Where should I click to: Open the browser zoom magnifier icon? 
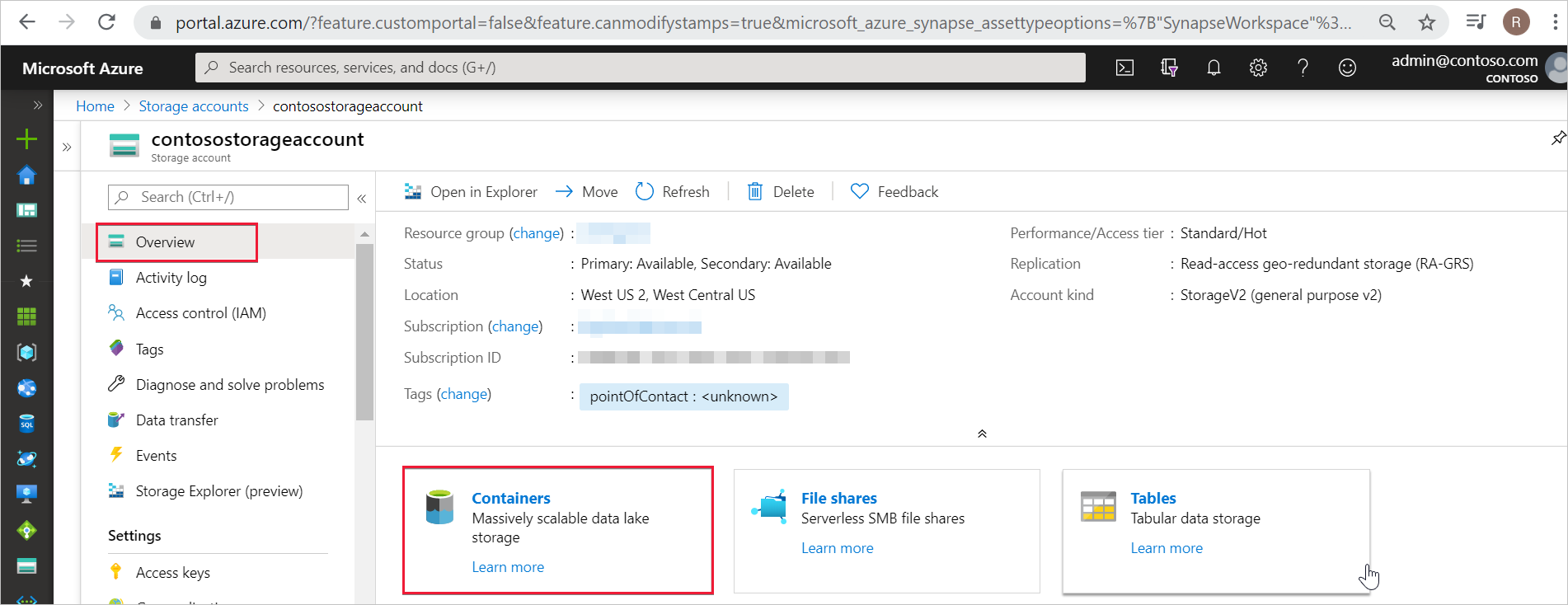pos(1387,22)
